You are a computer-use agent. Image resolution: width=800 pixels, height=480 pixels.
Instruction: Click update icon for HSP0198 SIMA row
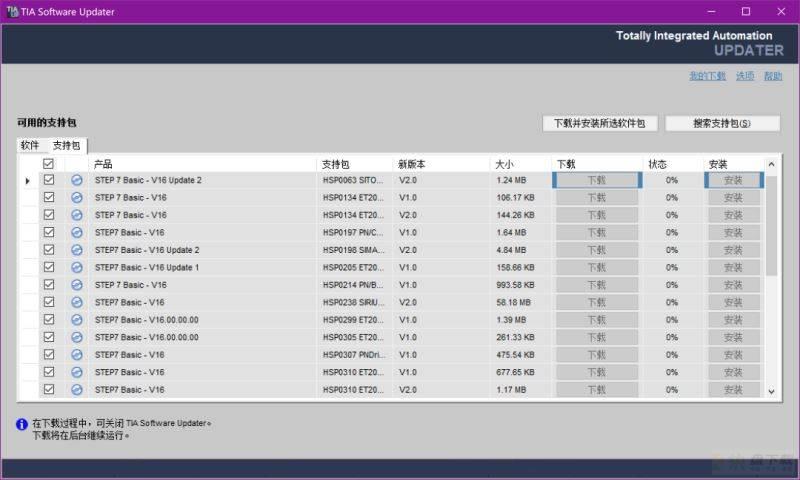77,250
